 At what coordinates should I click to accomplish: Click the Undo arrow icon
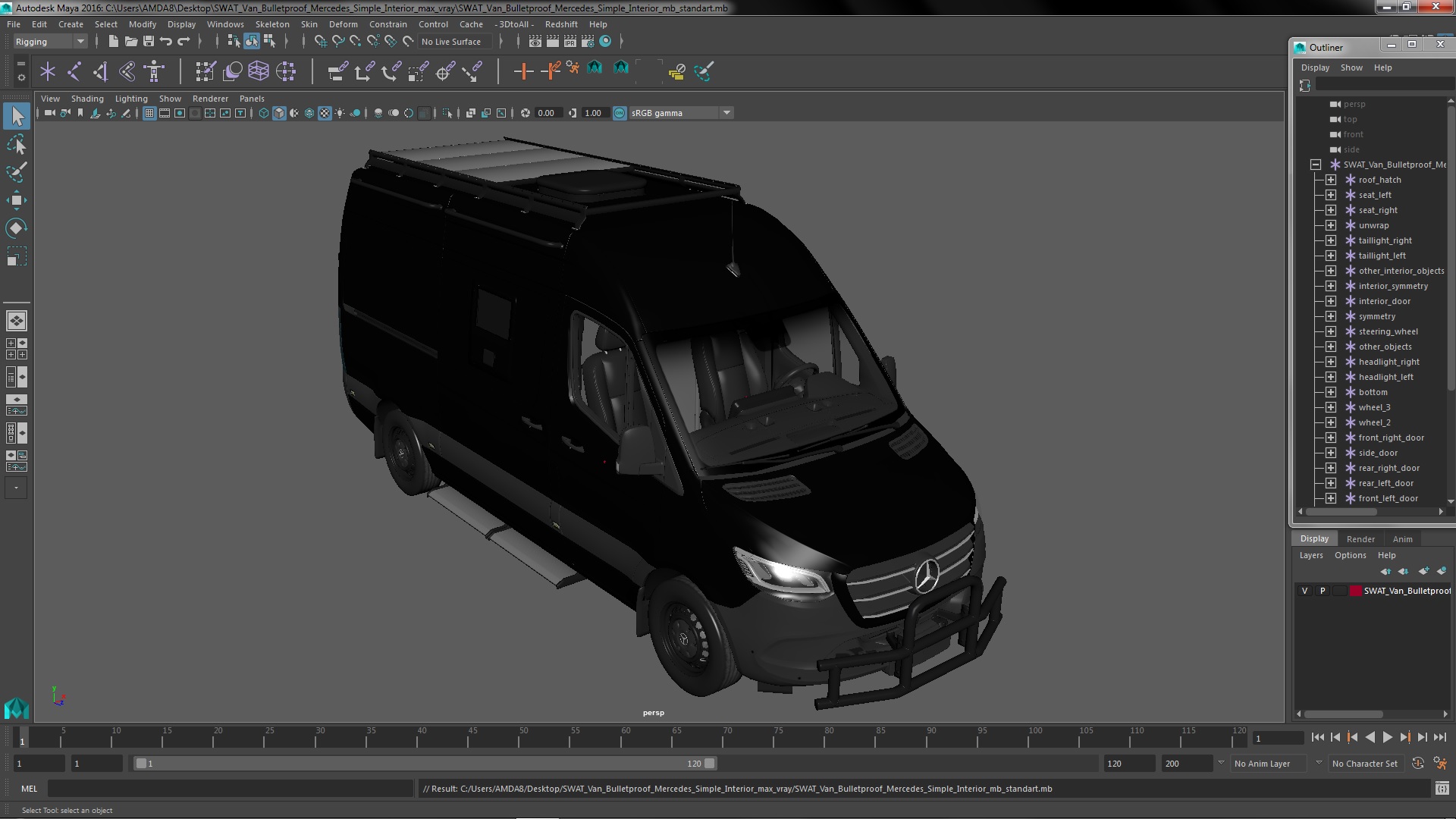tap(165, 41)
